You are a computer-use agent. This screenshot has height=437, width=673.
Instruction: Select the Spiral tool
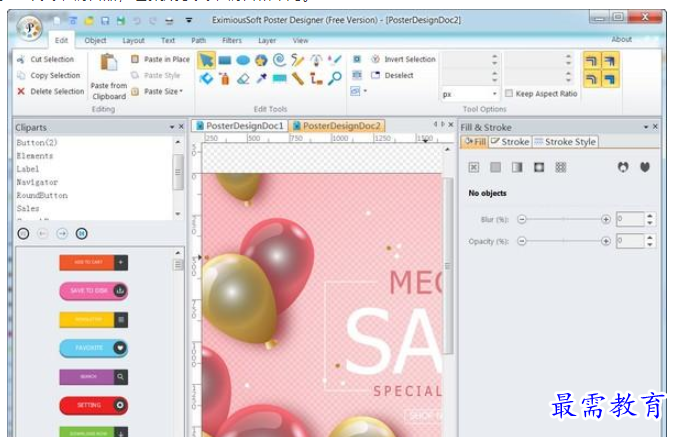pyautogui.click(x=279, y=60)
